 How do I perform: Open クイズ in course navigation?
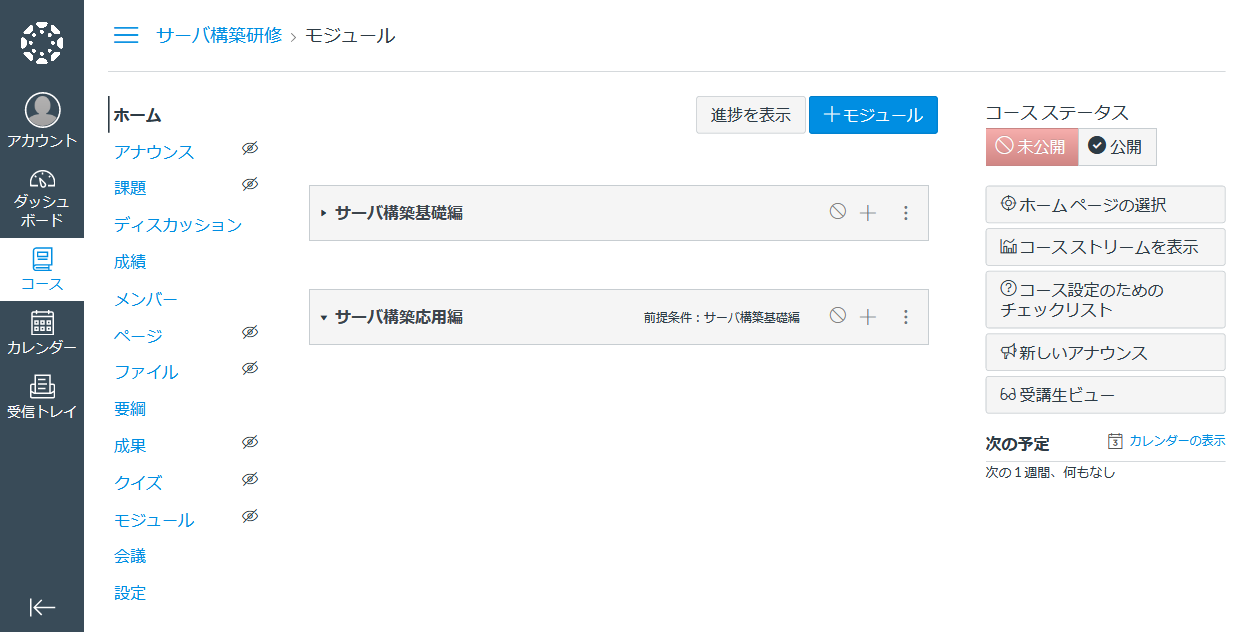138,483
